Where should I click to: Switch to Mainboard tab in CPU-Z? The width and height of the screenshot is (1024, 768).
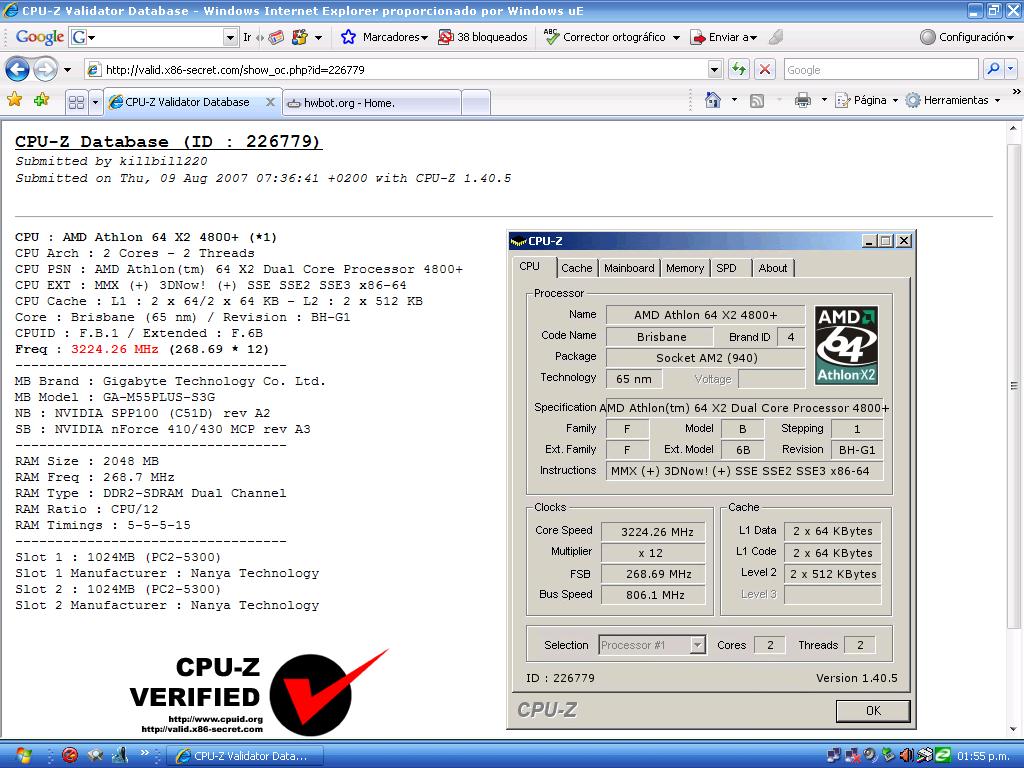[629, 268]
